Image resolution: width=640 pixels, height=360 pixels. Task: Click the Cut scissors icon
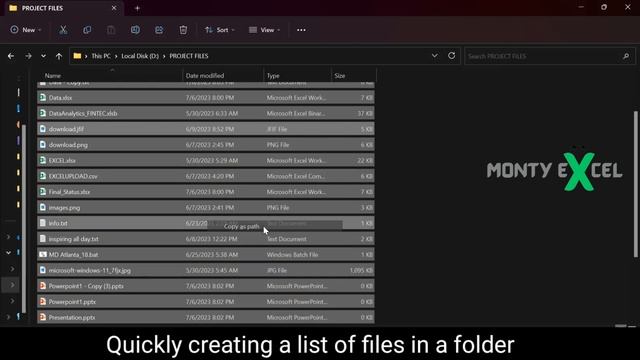(63, 30)
